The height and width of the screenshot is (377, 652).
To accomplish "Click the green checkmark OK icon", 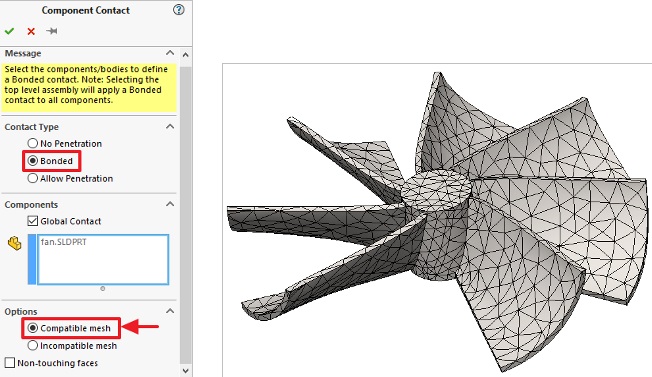I will (9, 31).
